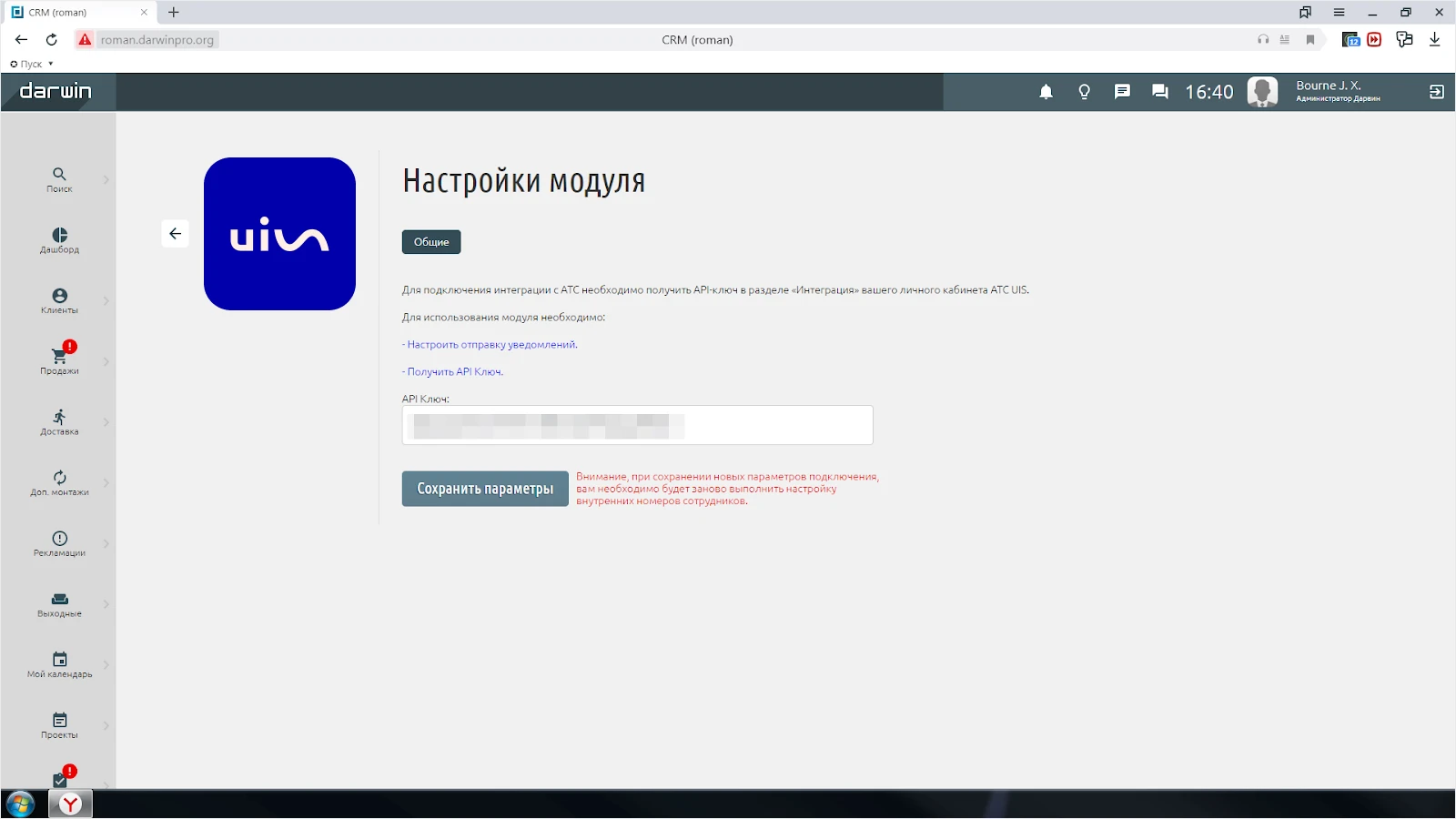
Task: Open the browser hamburger menu
Action: (1340, 12)
